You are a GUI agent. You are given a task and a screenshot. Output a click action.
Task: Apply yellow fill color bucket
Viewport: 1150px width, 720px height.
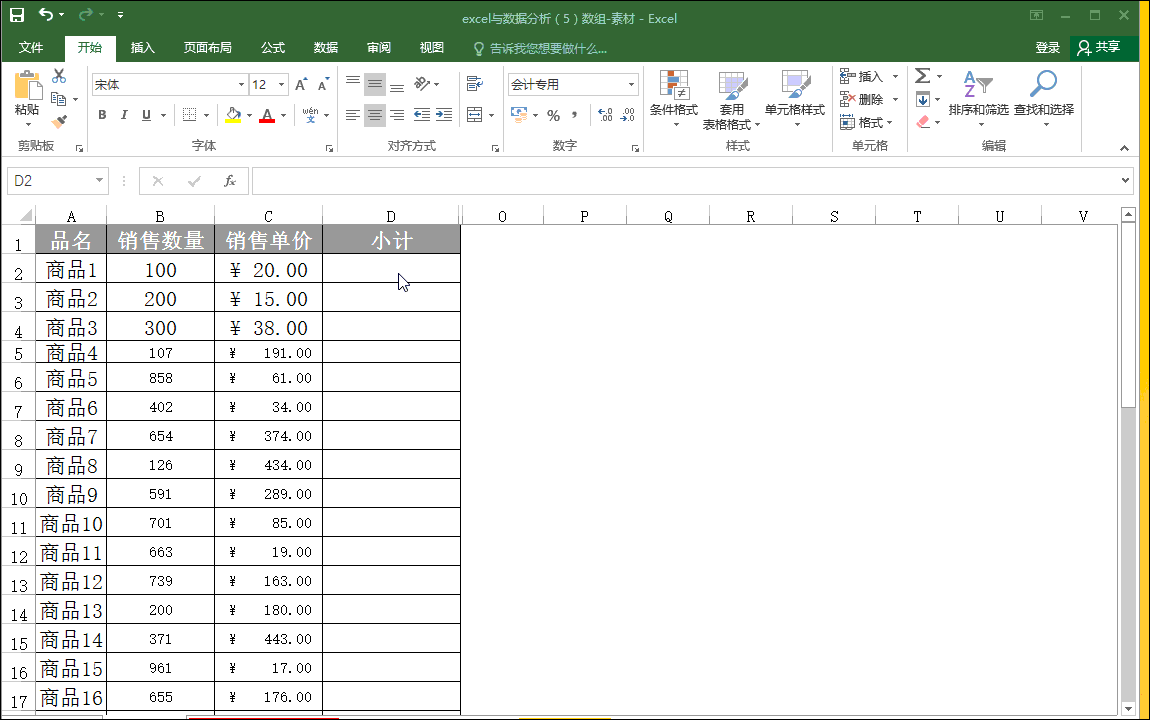coord(233,115)
